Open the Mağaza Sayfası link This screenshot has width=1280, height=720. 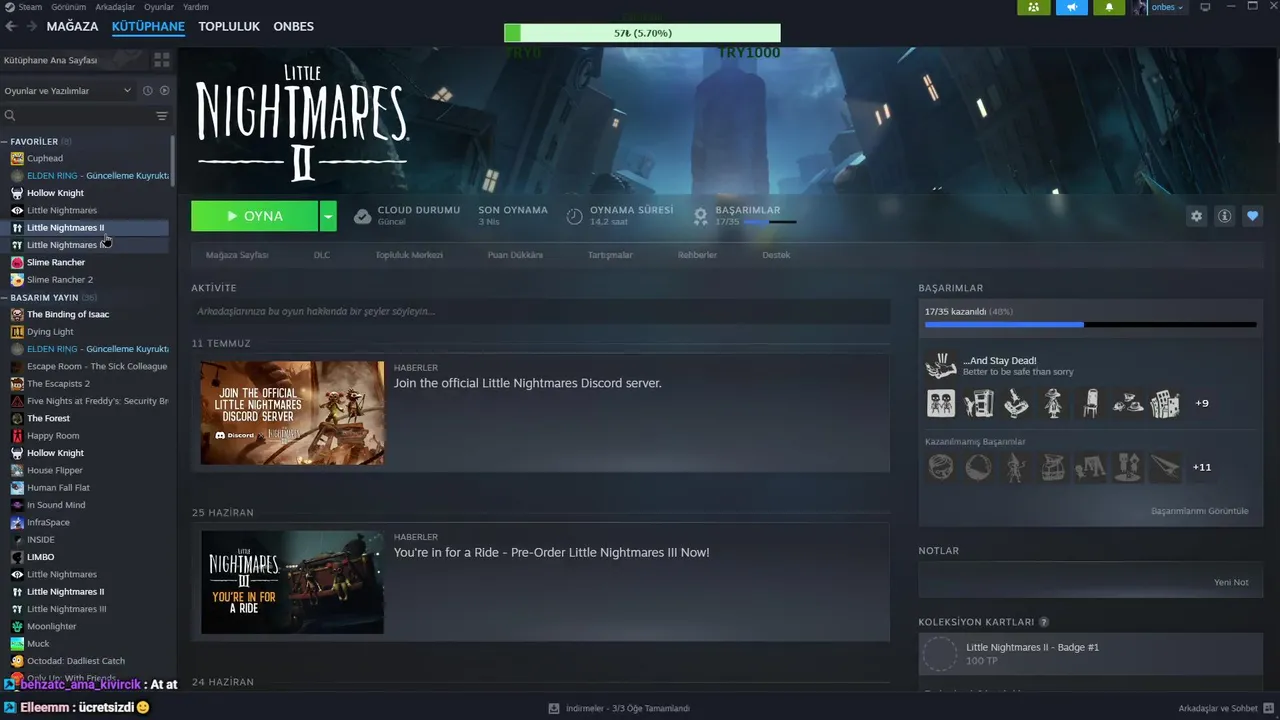(x=237, y=255)
